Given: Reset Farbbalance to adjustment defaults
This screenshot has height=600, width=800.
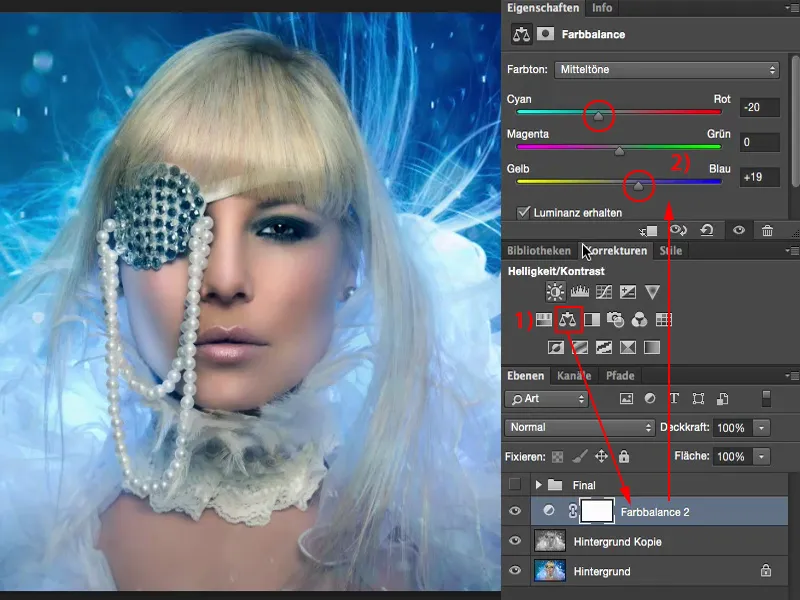Looking at the screenshot, I should click(707, 231).
